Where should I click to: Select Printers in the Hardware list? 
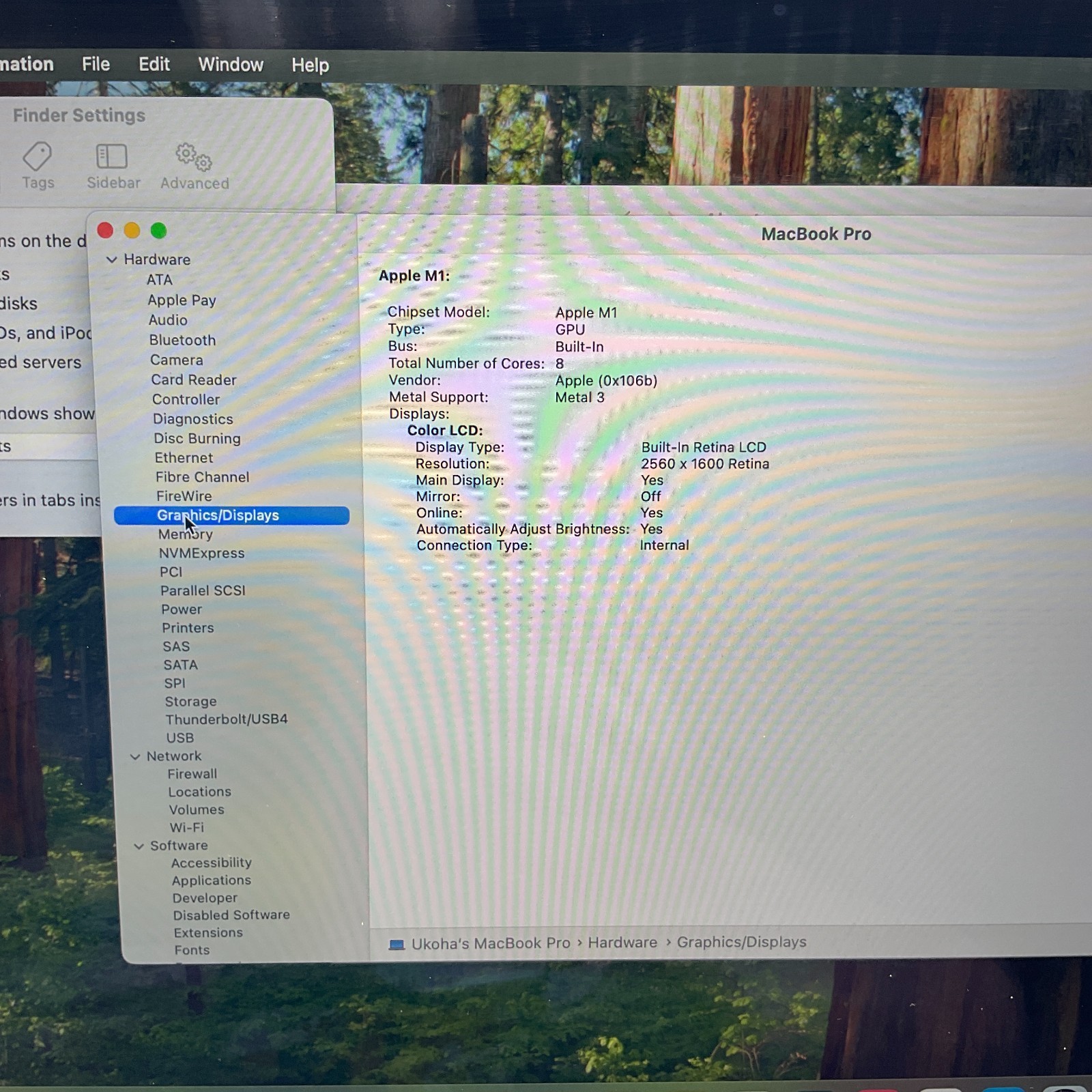pyautogui.click(x=188, y=628)
